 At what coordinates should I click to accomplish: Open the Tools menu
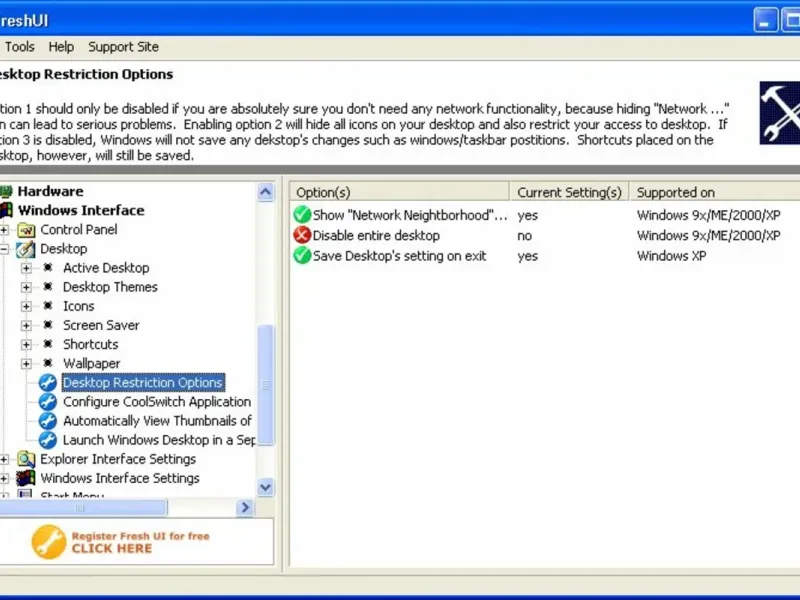tap(20, 47)
